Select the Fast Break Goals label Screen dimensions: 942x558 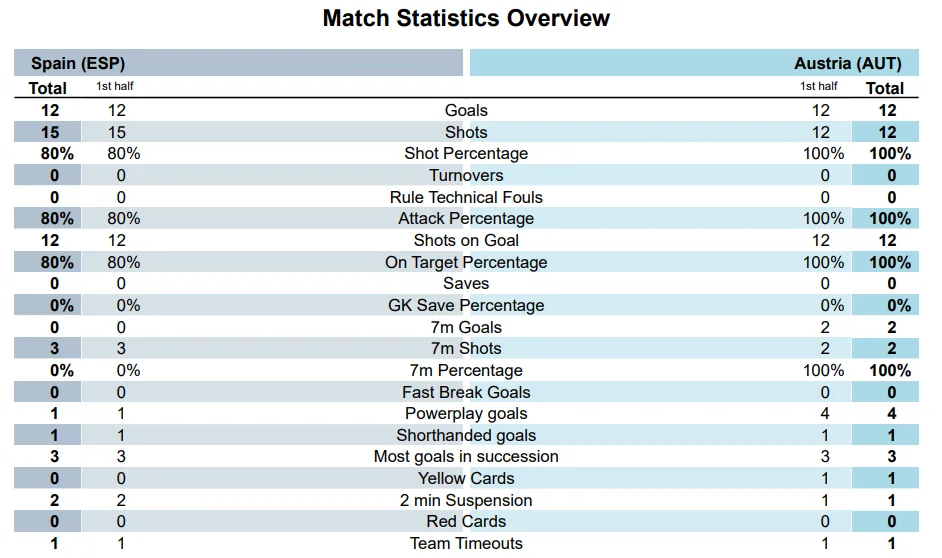click(466, 392)
